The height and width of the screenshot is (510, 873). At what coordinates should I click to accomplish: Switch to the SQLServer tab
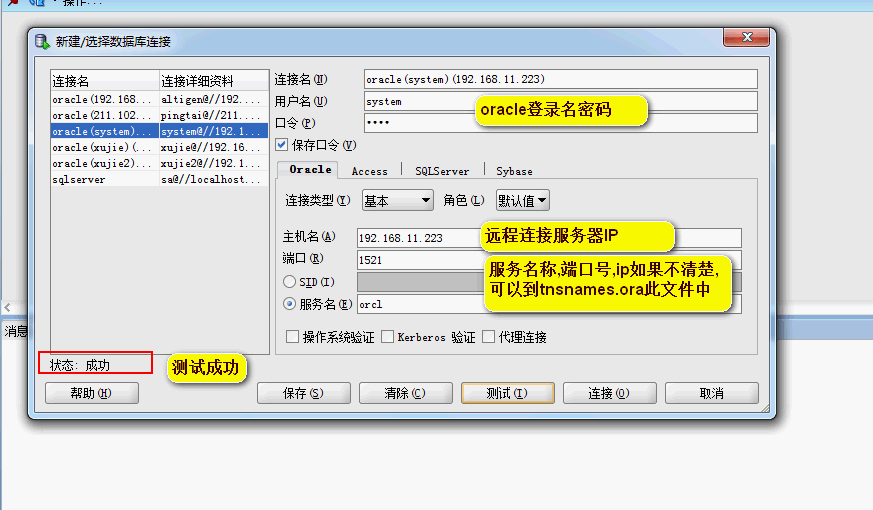point(442,171)
